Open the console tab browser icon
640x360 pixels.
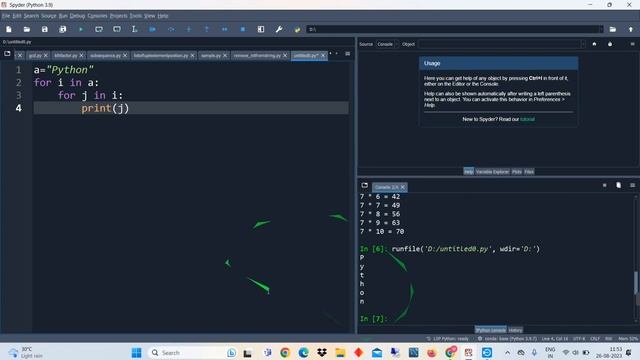coord(364,185)
